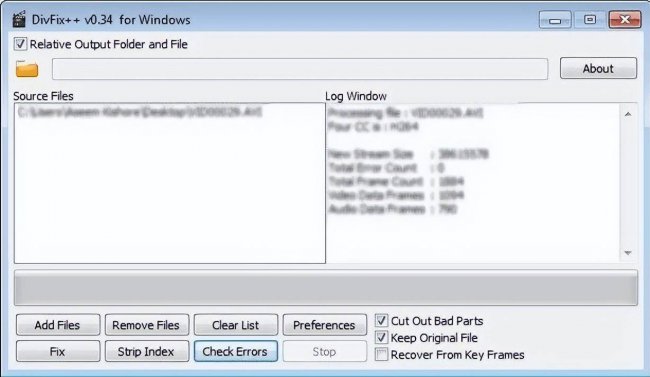Click Remove Files button

(146, 325)
